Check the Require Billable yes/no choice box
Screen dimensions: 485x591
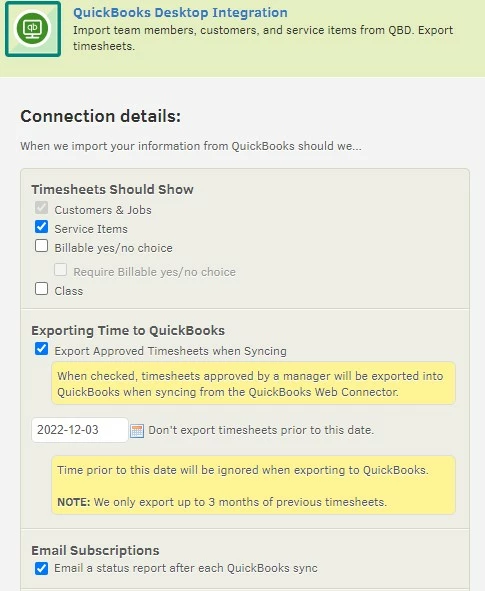pyautogui.click(x=61, y=270)
